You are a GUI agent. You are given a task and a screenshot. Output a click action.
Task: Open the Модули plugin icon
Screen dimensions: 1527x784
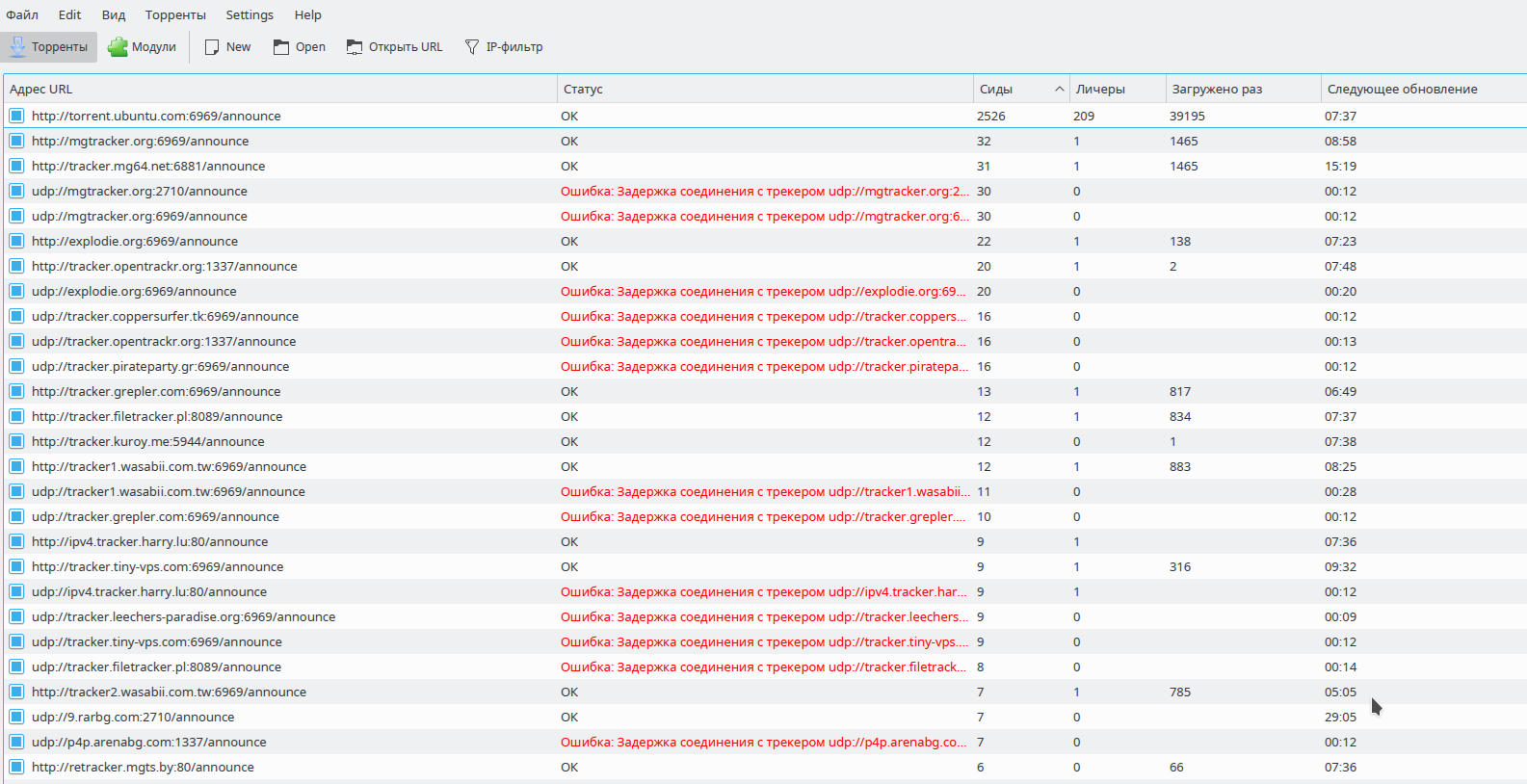click(118, 46)
